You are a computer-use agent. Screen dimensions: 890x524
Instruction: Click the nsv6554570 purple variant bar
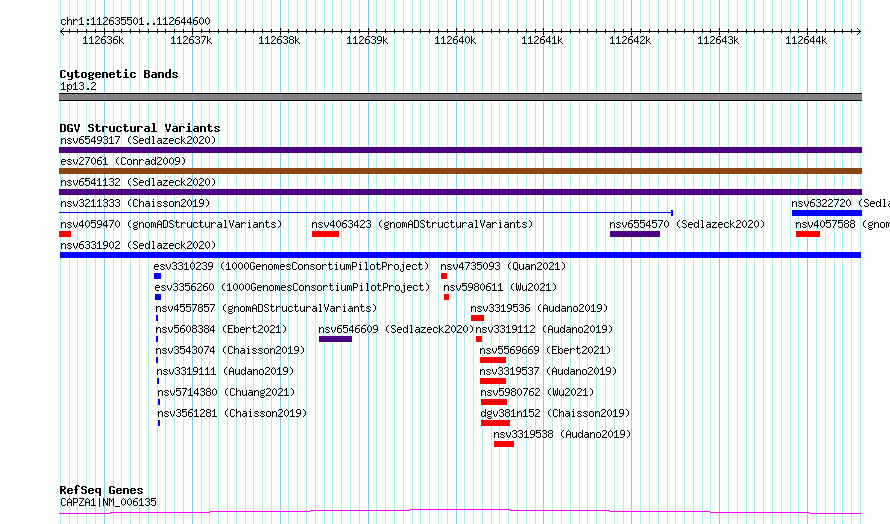click(635, 234)
